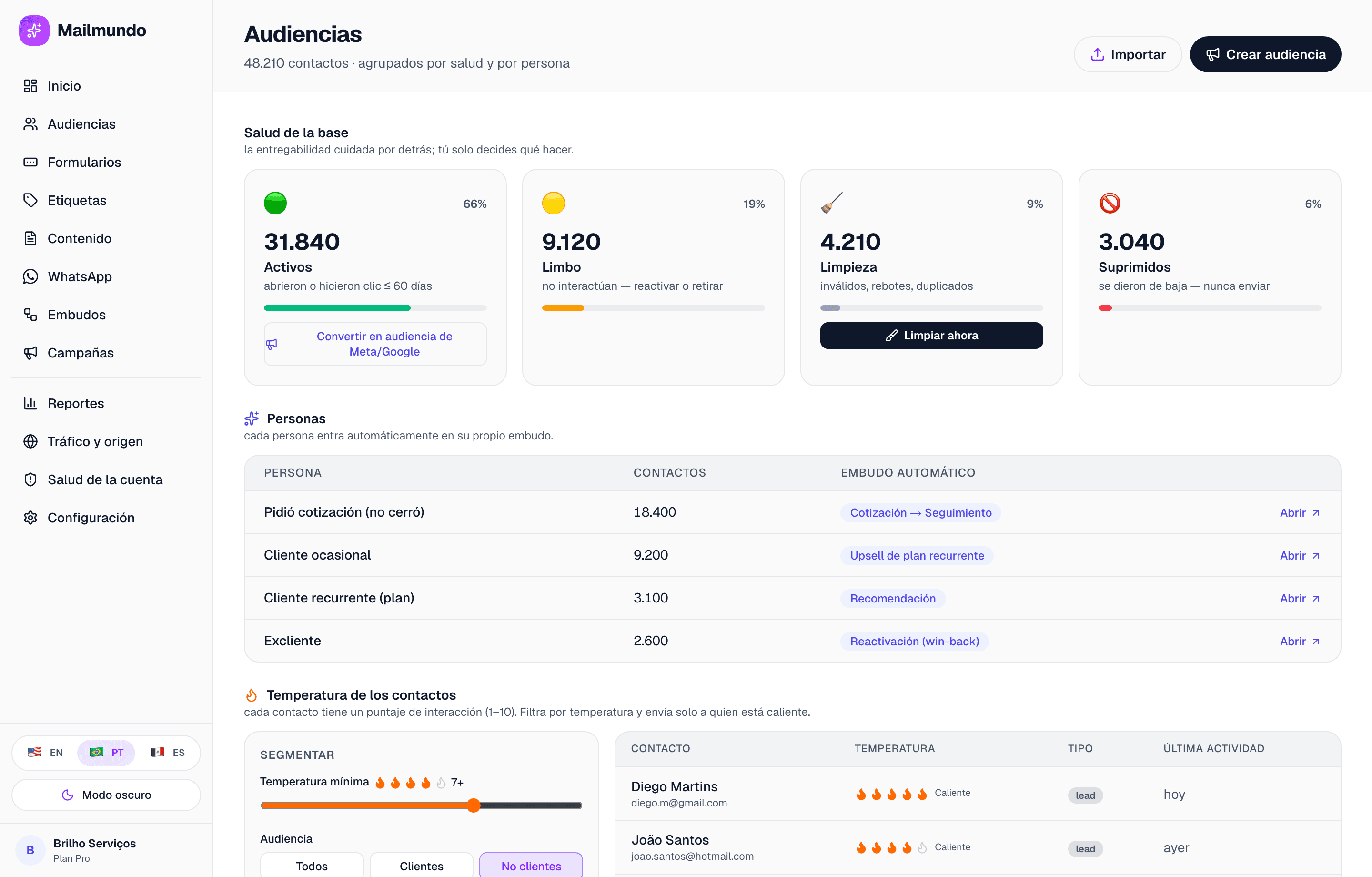This screenshot has width=1372, height=877.
Task: Click the Embudos sidebar icon
Action: click(30, 315)
